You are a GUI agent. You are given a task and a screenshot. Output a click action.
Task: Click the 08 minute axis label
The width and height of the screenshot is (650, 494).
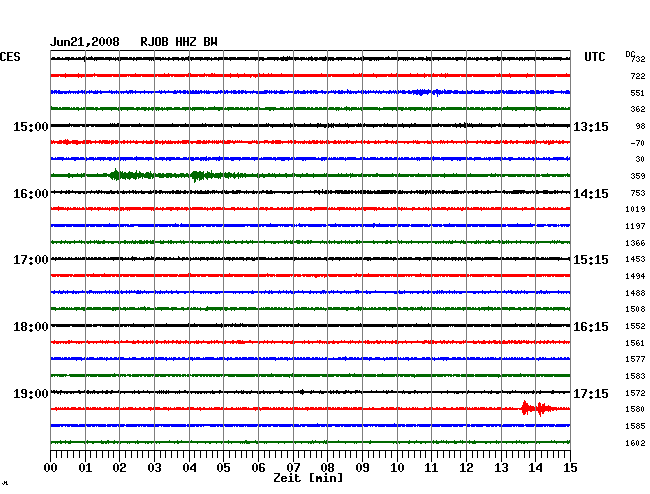point(327,467)
